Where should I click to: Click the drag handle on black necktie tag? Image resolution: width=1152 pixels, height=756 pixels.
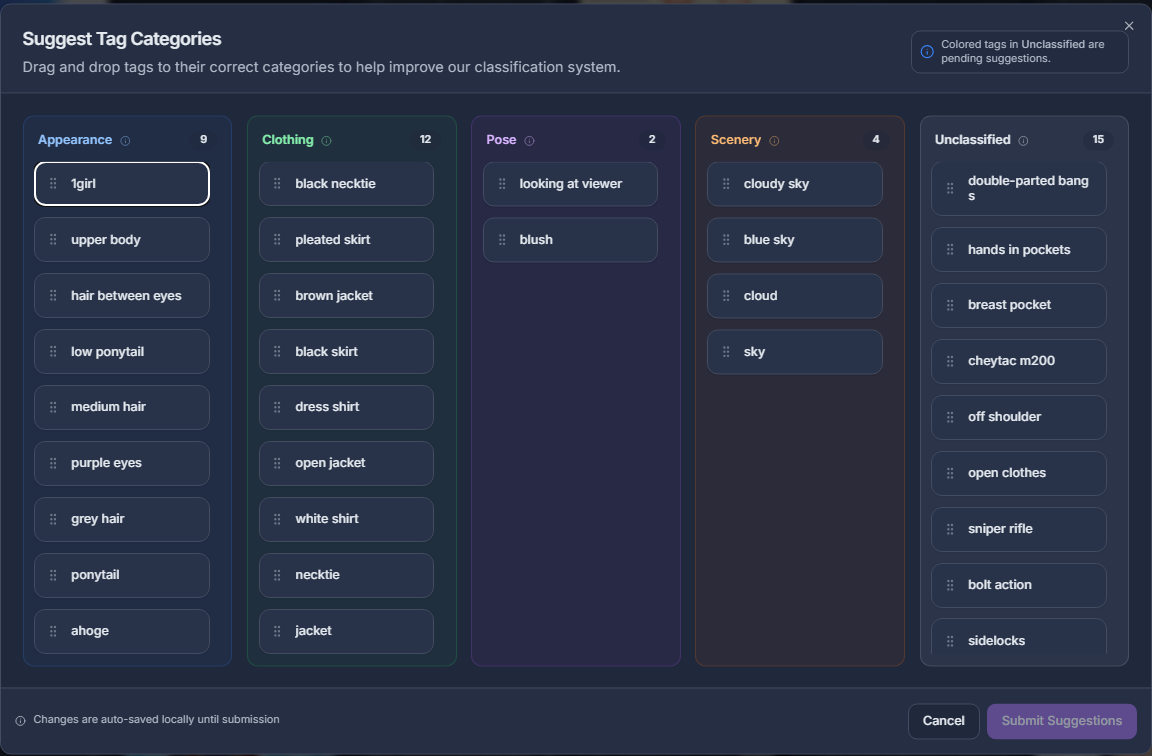(x=277, y=184)
